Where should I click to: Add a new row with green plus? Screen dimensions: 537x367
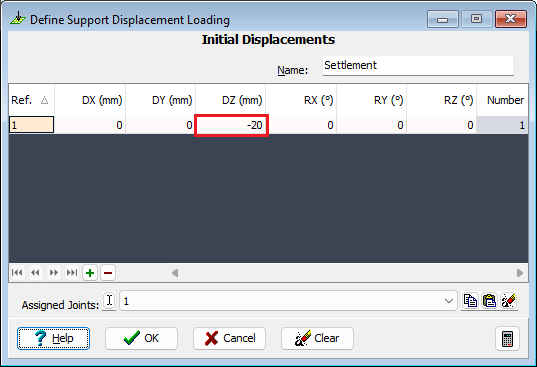pyautogui.click(x=90, y=273)
